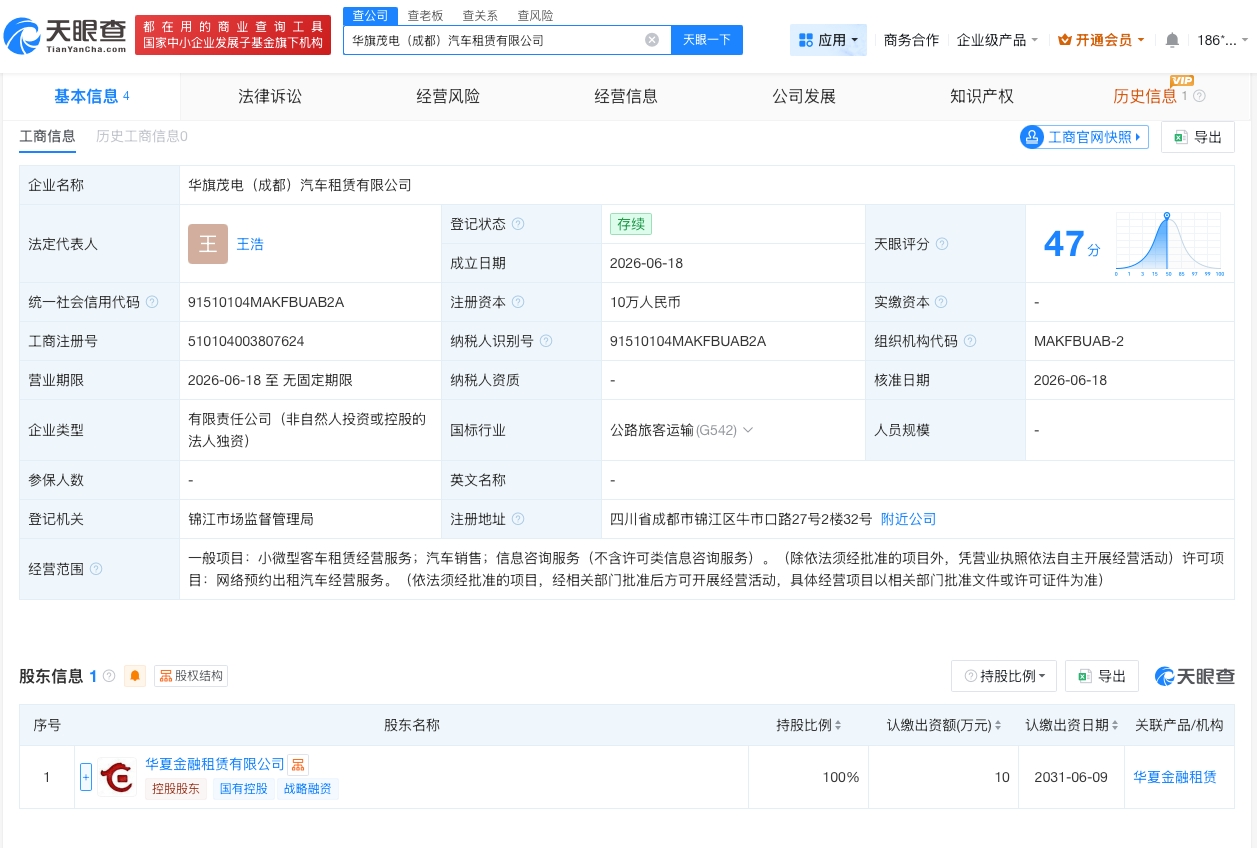Switch to the 查老板 search tab
Image resolution: width=1257 pixels, height=848 pixels.
point(425,16)
